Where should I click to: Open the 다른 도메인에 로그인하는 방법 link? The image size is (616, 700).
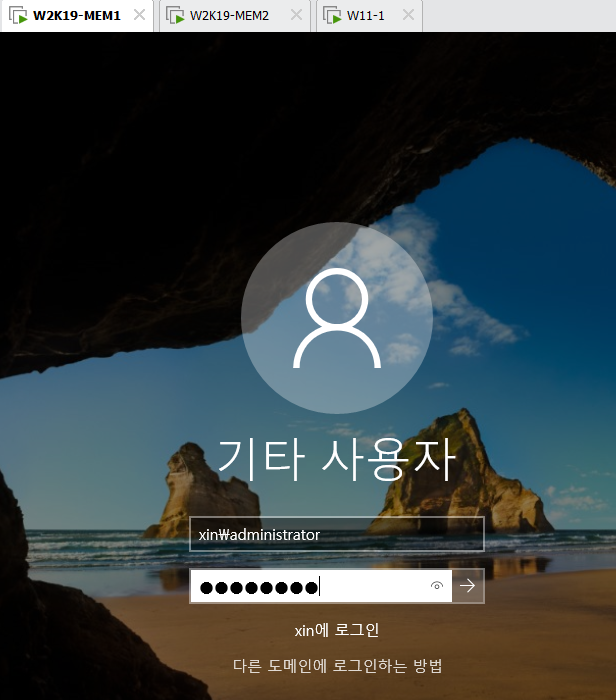click(x=337, y=666)
